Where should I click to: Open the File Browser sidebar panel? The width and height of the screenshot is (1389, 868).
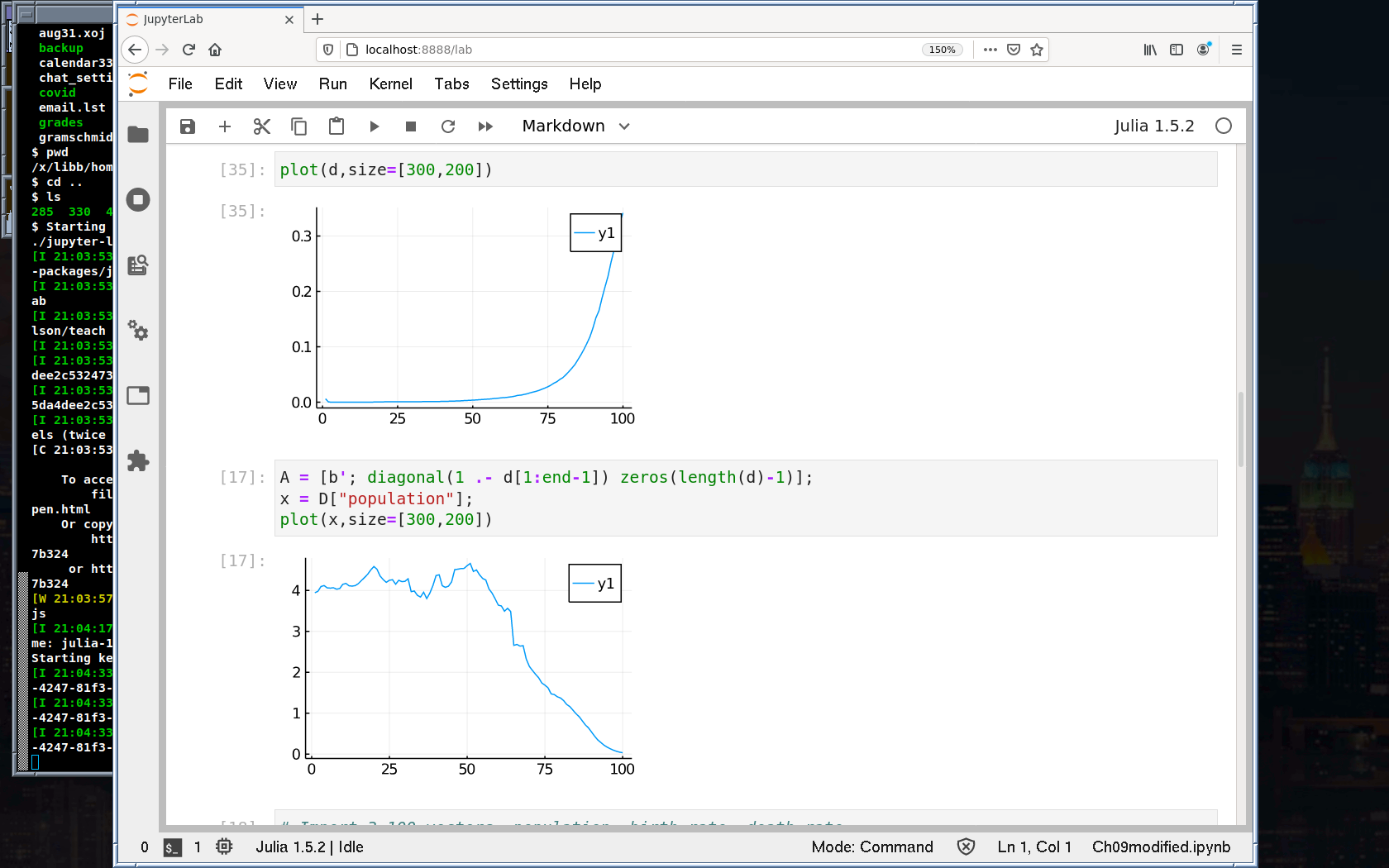click(x=138, y=135)
